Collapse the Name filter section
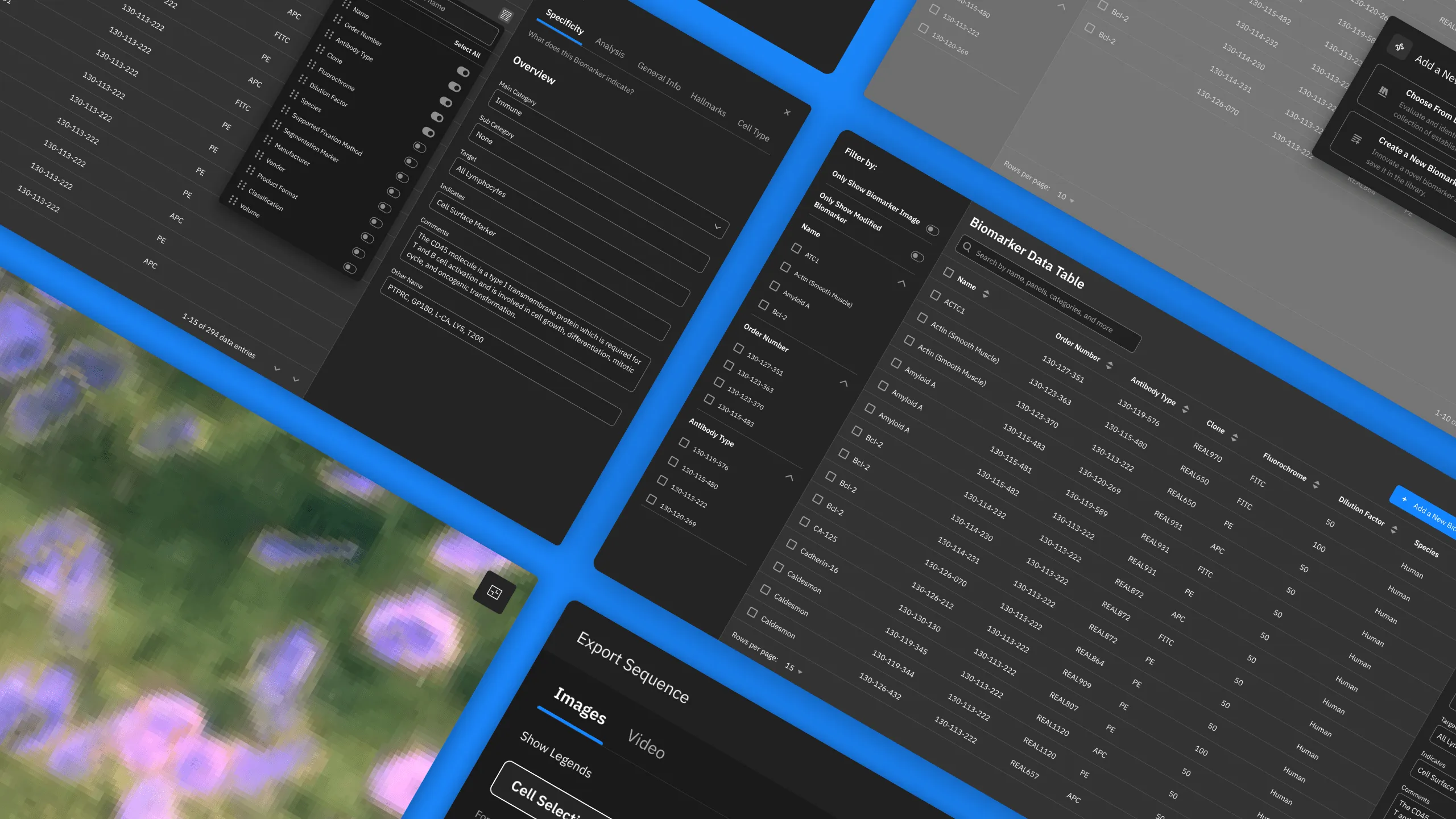Screen dimensions: 1456x819 click(x=901, y=283)
